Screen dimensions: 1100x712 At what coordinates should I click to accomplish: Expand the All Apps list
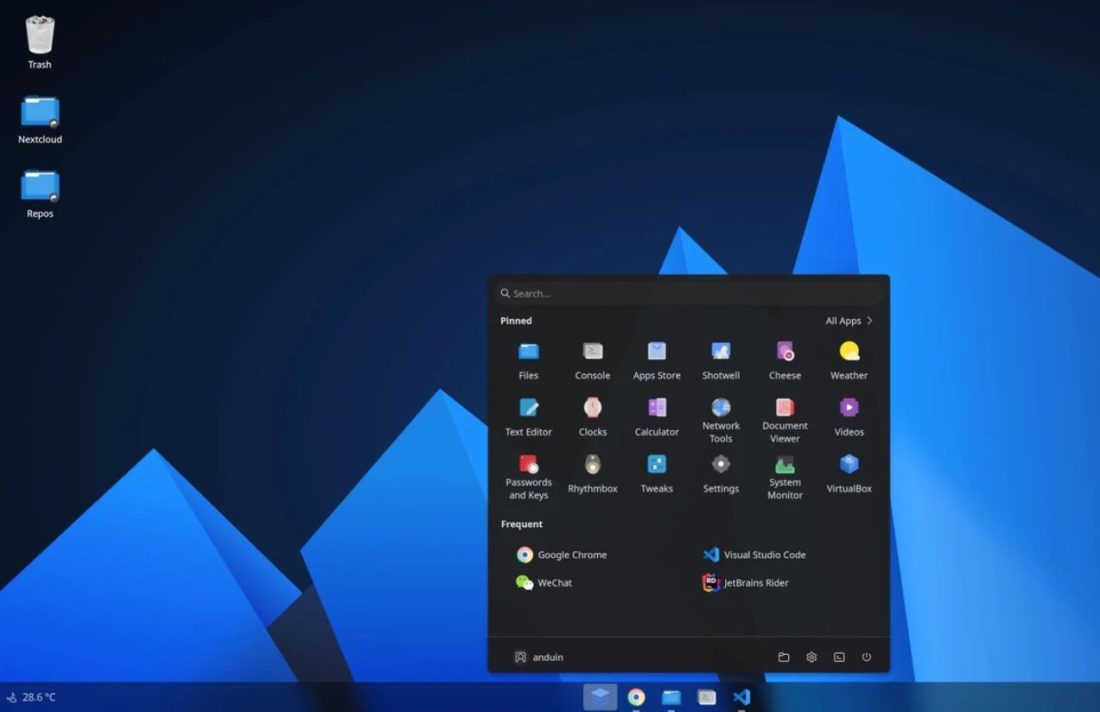click(x=847, y=320)
